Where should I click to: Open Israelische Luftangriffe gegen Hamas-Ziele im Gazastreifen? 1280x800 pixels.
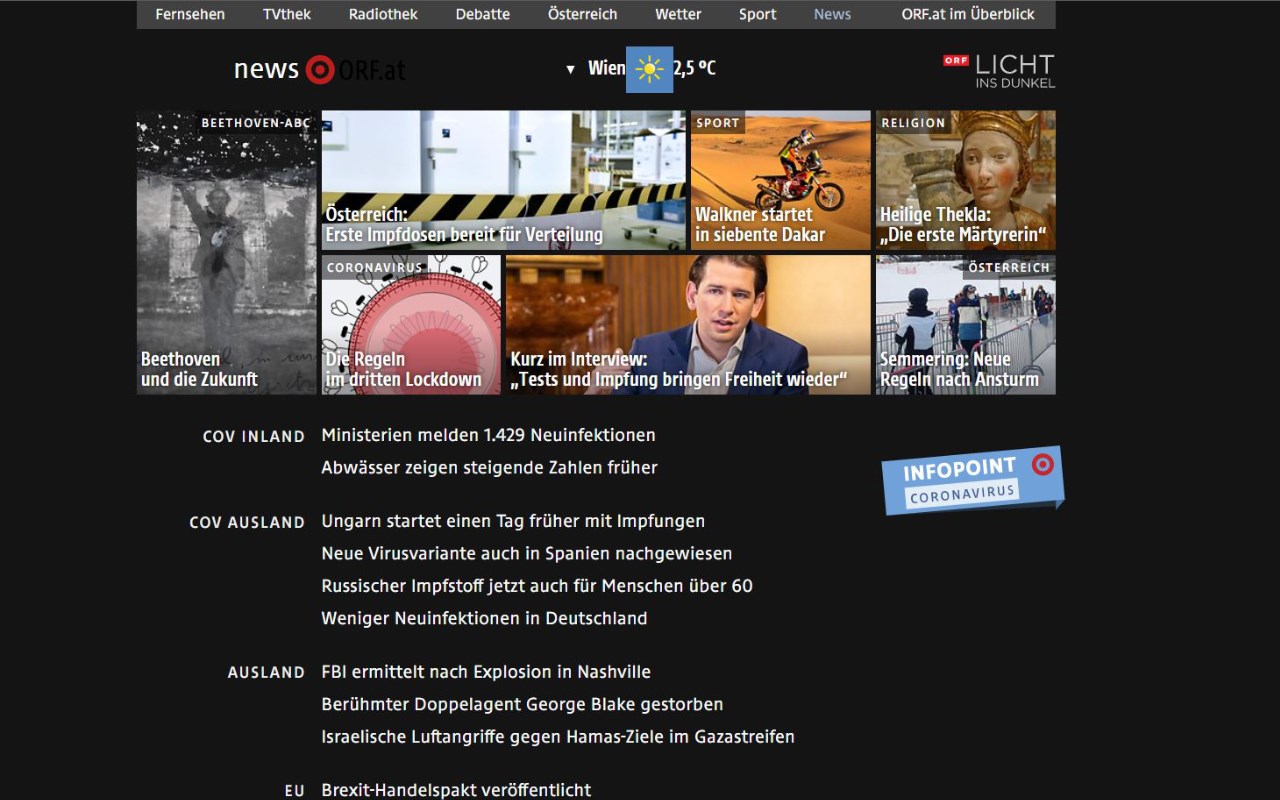point(558,737)
